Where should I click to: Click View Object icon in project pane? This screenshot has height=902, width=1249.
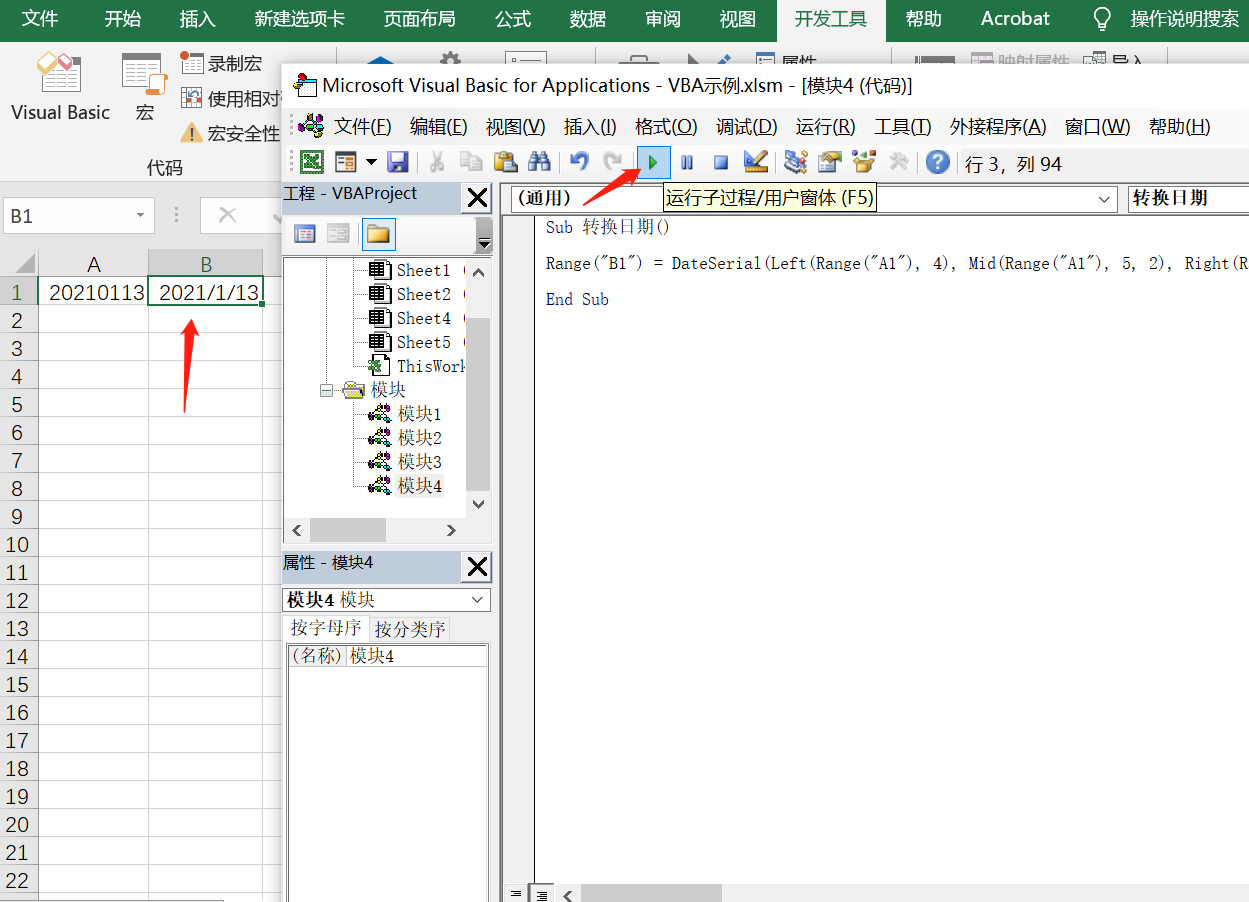tap(339, 234)
